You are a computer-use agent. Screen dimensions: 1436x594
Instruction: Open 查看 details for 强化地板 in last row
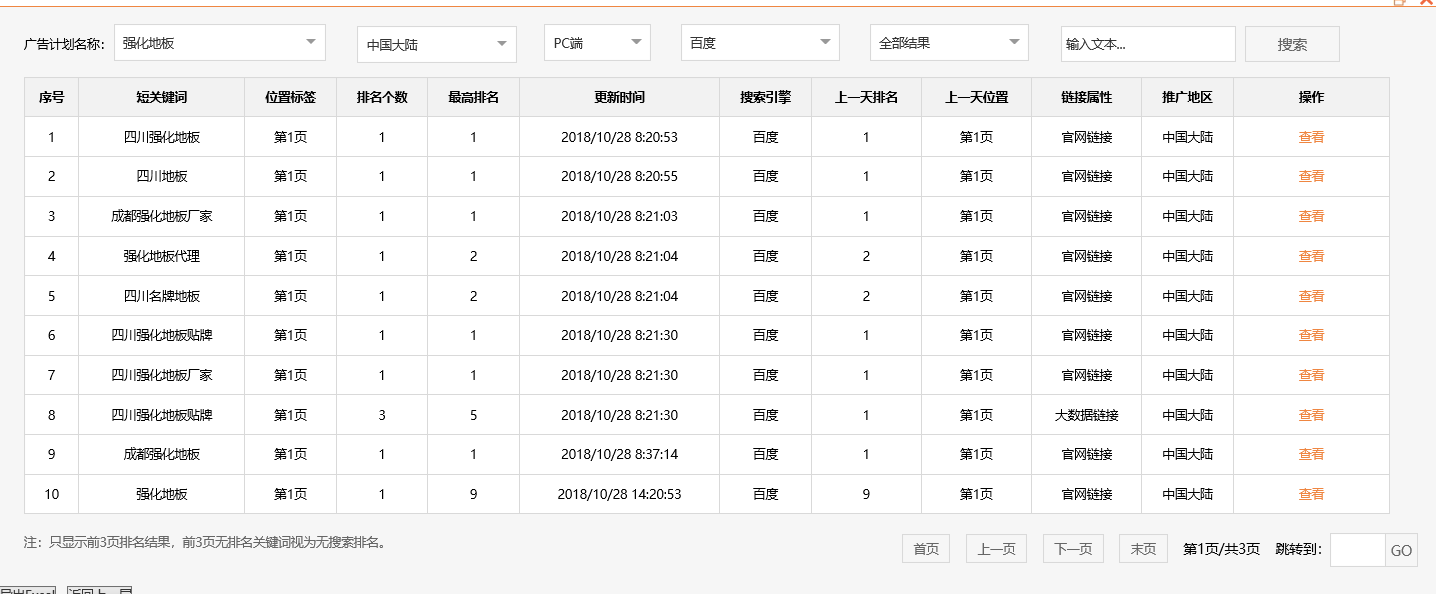[x=1310, y=493]
